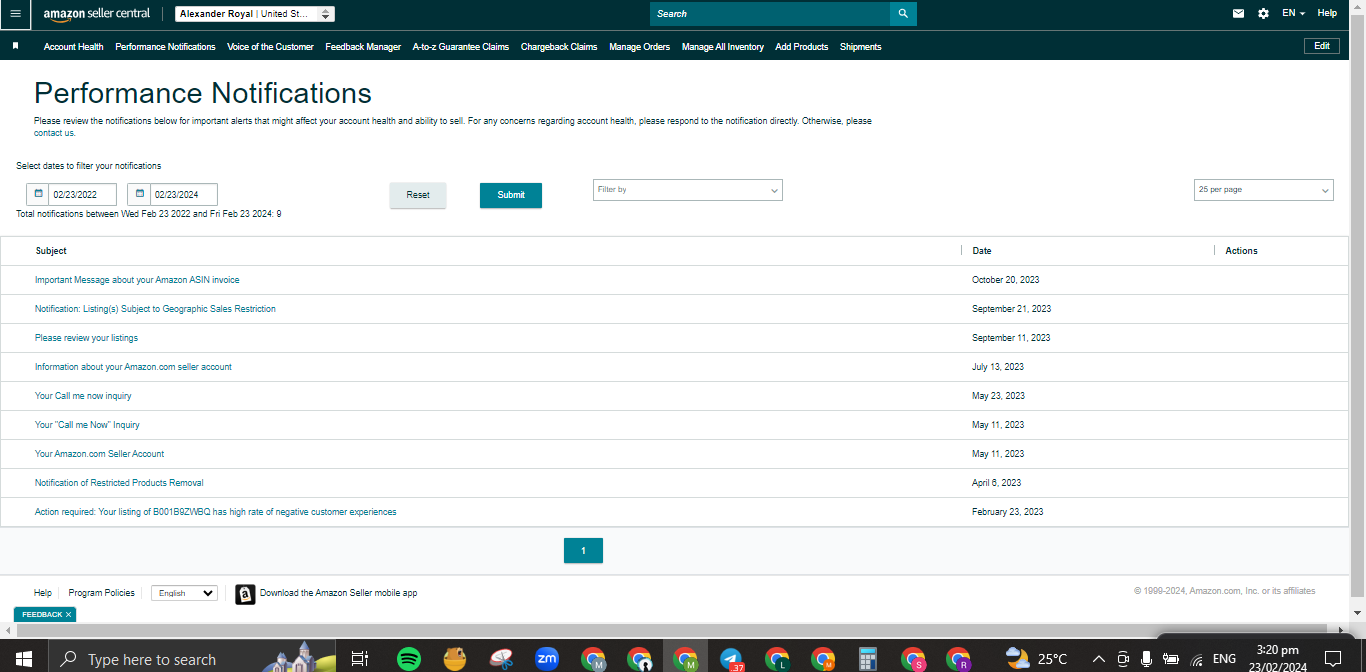This screenshot has height=672, width=1366.
Task: Go to Manage Orders
Action: click(x=639, y=47)
